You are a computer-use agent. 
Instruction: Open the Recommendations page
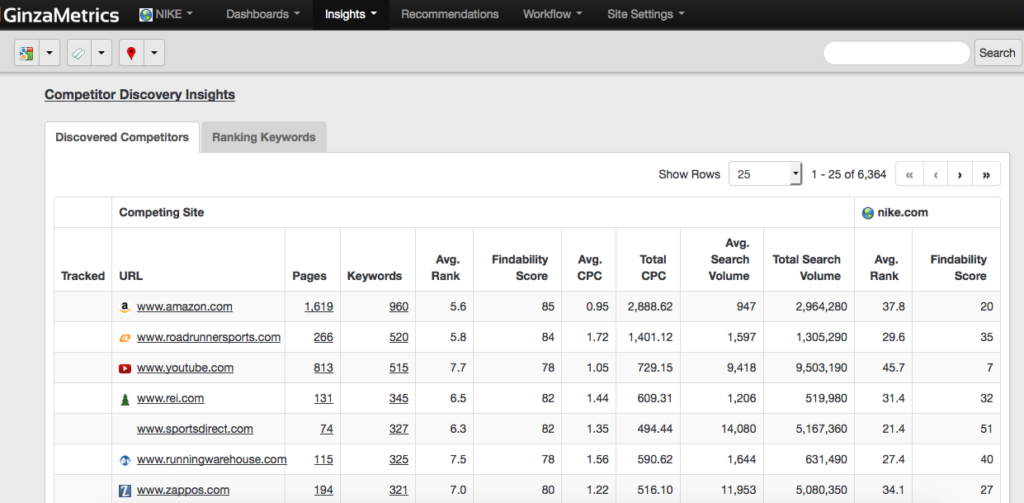point(449,14)
